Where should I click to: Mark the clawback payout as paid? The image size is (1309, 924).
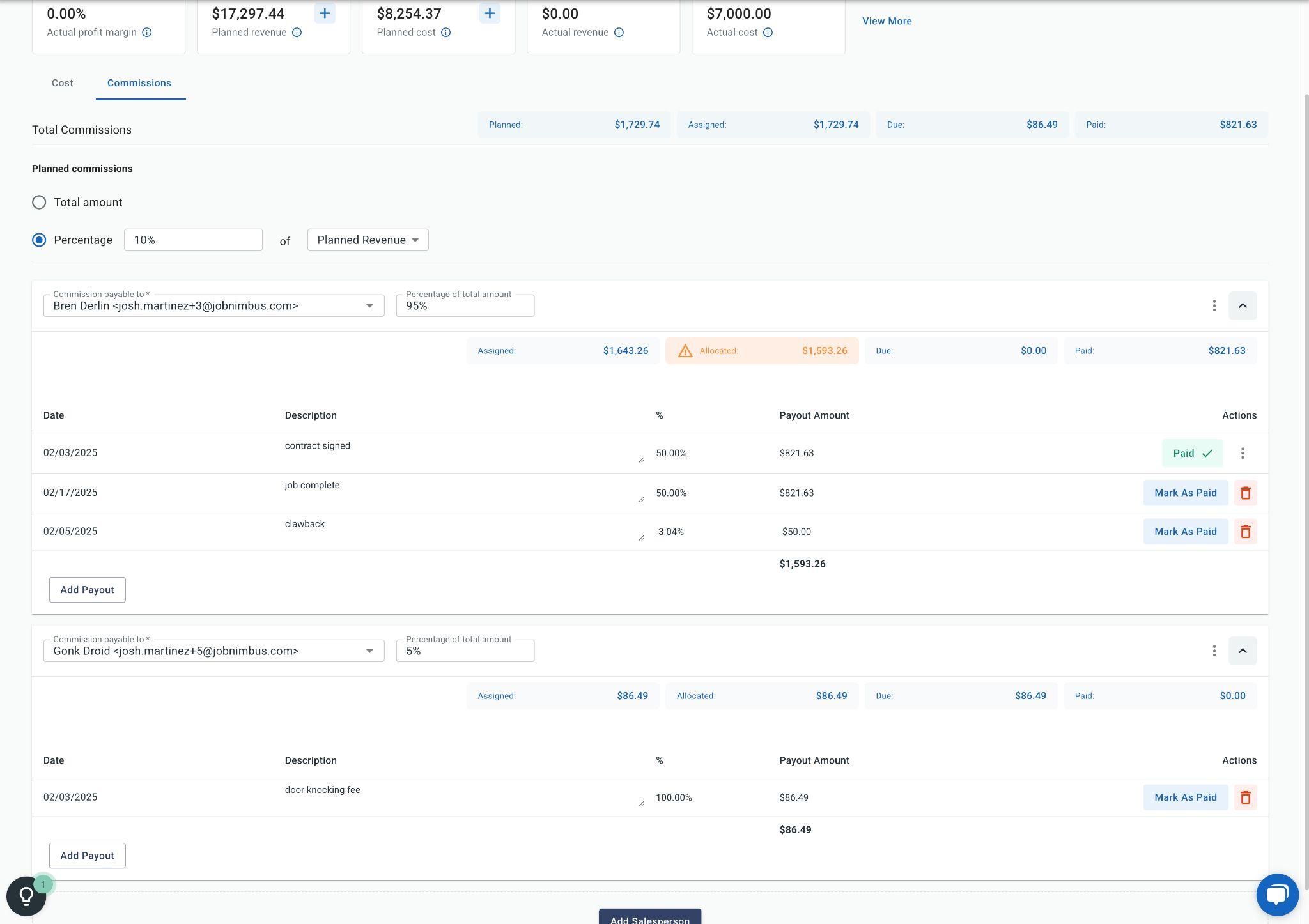(x=1185, y=532)
